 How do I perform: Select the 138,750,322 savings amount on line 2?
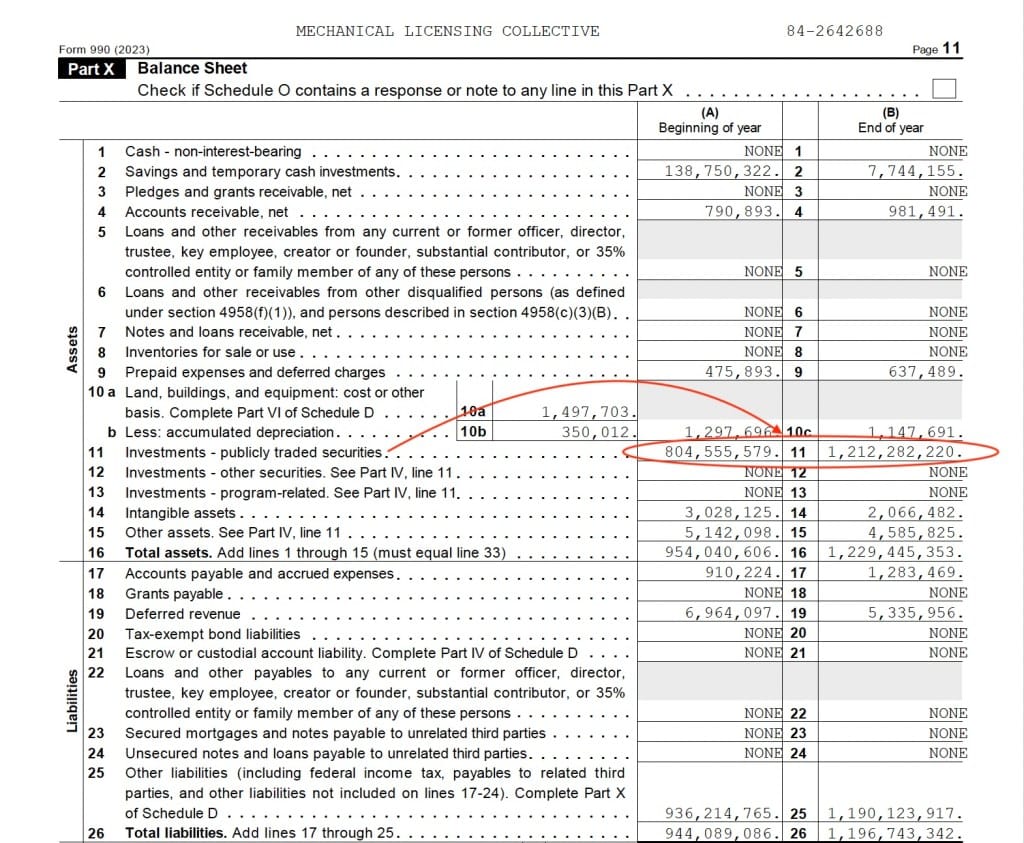coord(708,171)
